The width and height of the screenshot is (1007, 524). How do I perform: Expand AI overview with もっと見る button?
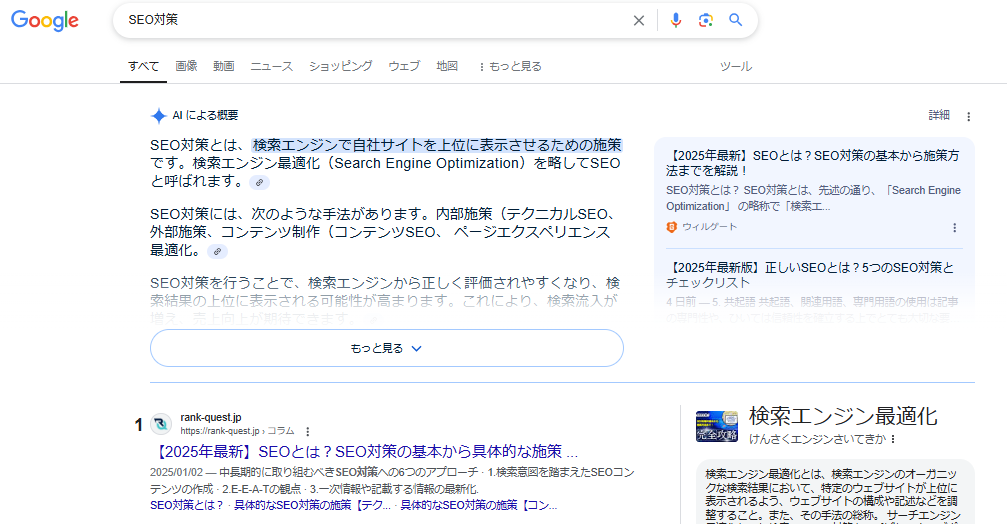point(387,348)
